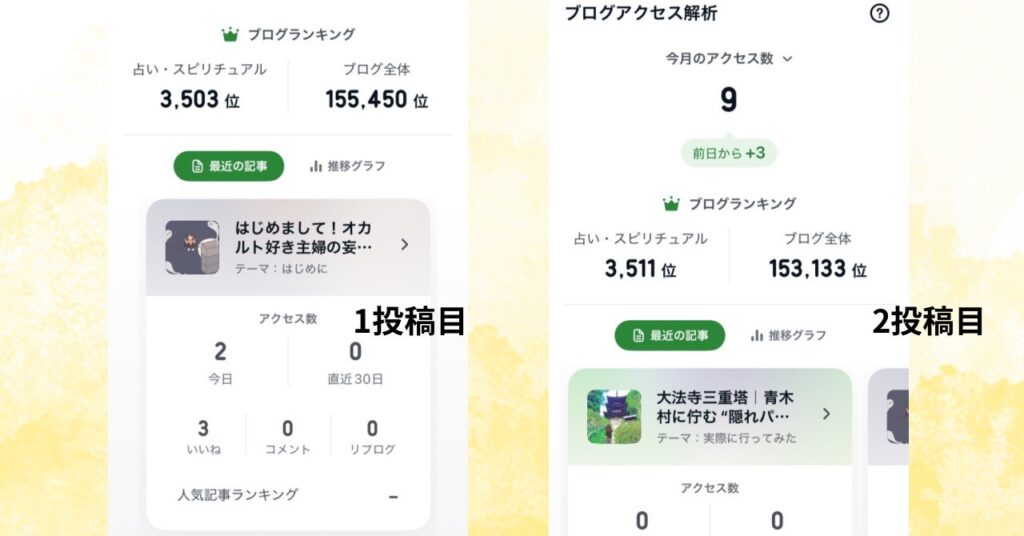
Task: Switch to the right 推移グラフ tab
Action: pos(788,336)
